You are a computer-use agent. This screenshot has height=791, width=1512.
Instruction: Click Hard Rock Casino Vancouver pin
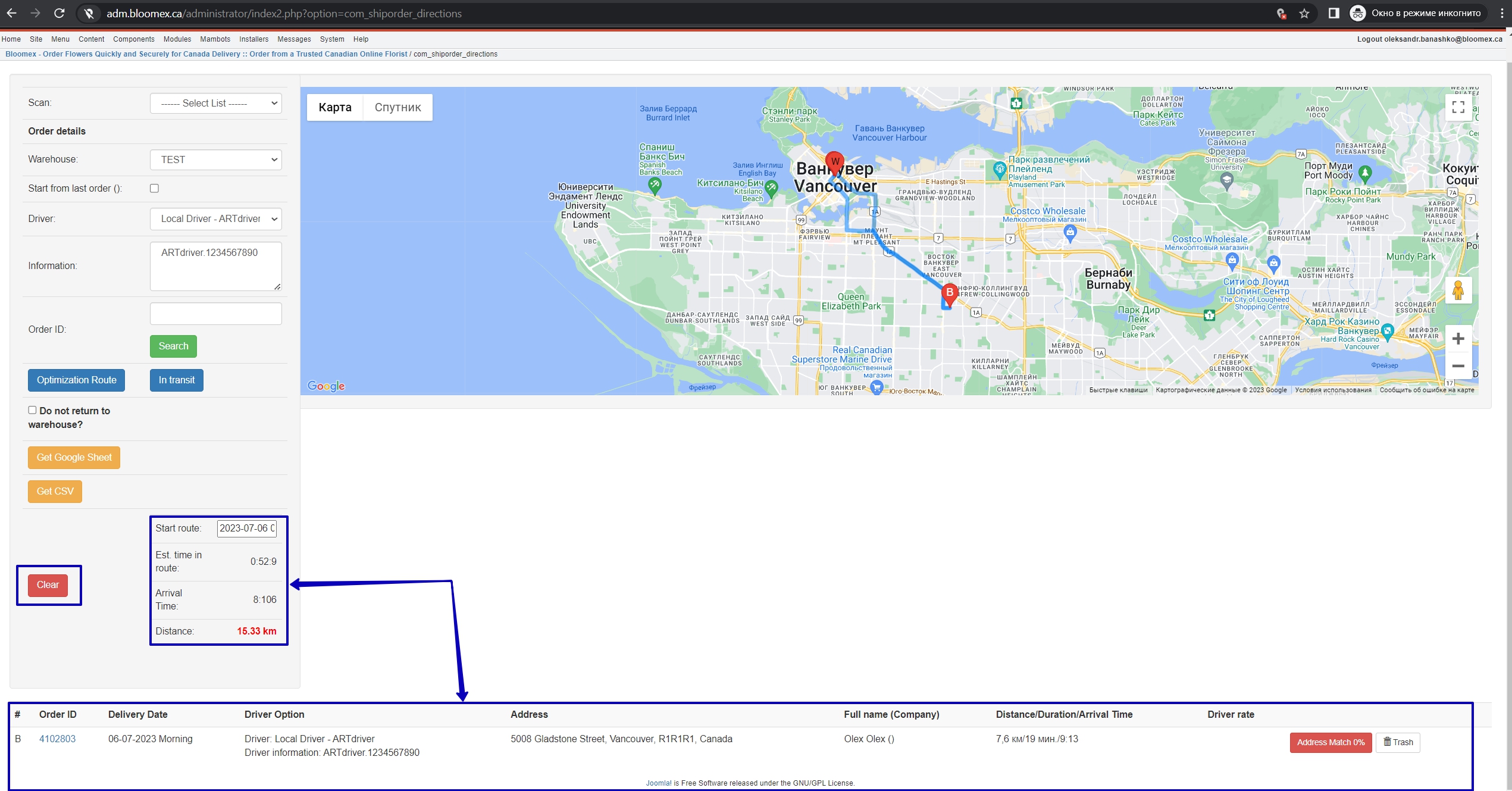click(x=1387, y=332)
